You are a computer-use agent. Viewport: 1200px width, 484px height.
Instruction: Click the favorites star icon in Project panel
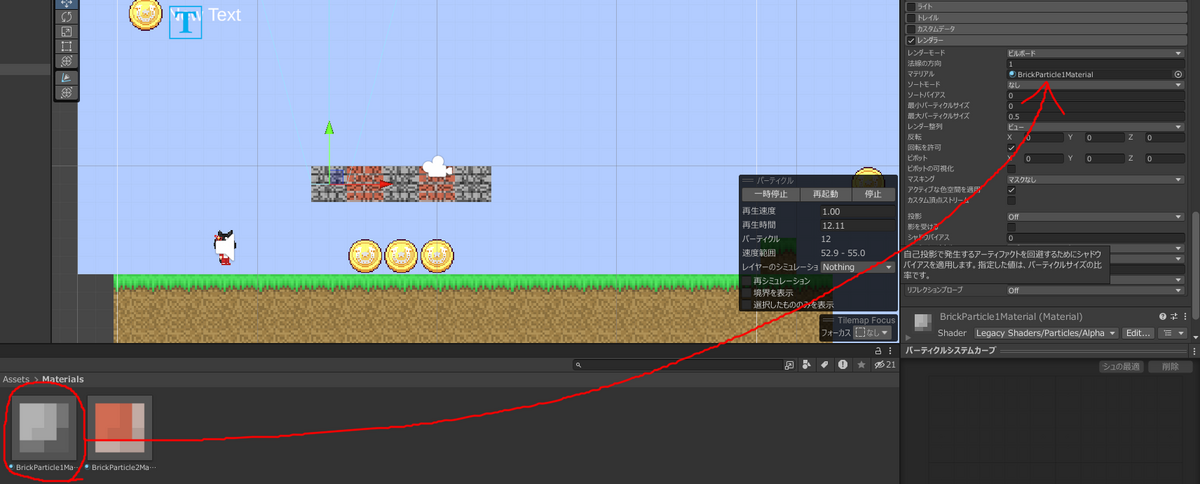pyautogui.click(x=861, y=366)
